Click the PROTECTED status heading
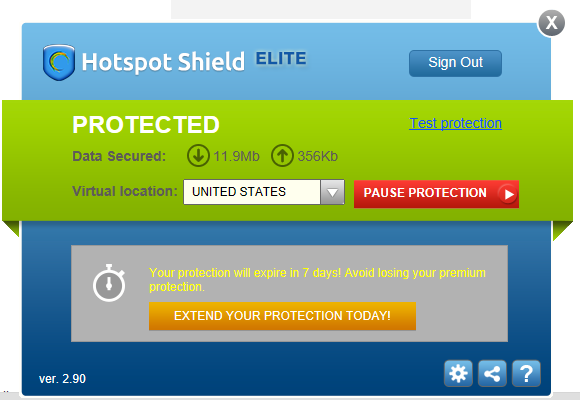This screenshot has width=580, height=400. (x=146, y=125)
